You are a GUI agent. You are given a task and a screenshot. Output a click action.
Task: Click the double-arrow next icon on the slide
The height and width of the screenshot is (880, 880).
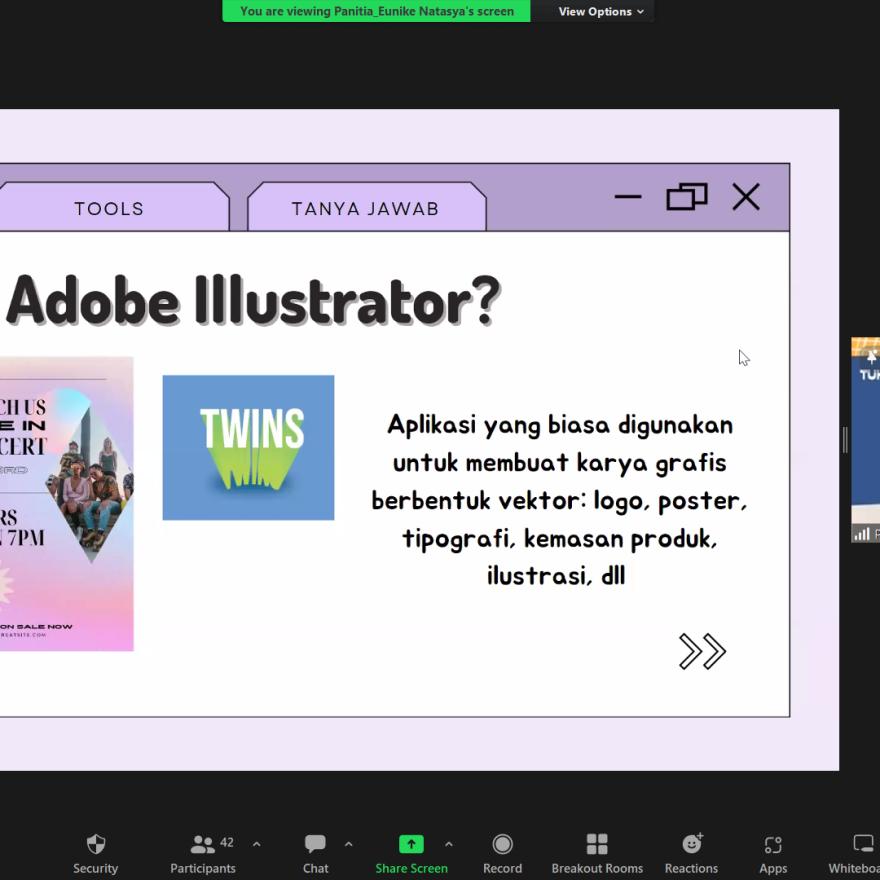click(x=702, y=651)
